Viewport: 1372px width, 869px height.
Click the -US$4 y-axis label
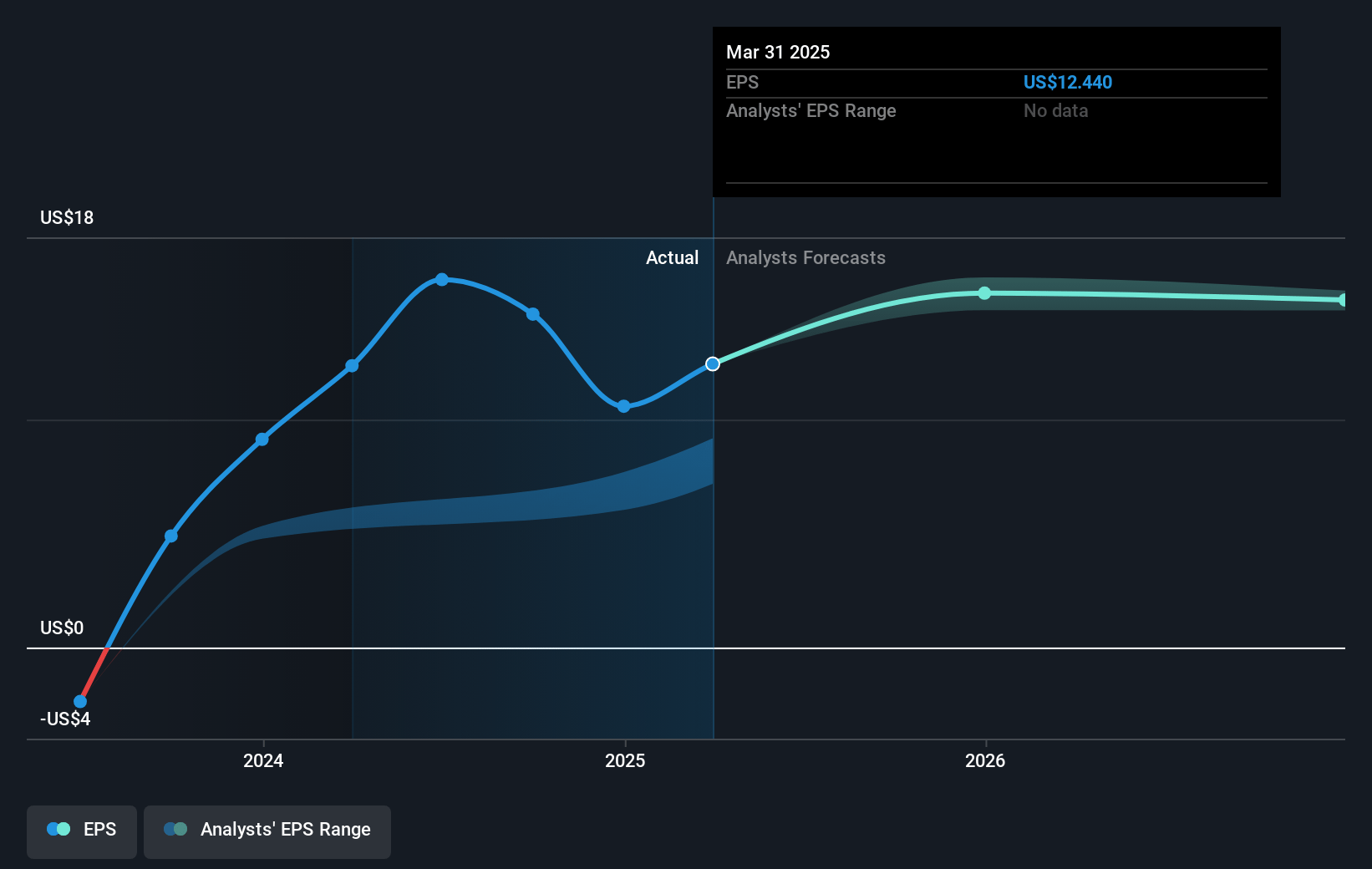(x=65, y=719)
